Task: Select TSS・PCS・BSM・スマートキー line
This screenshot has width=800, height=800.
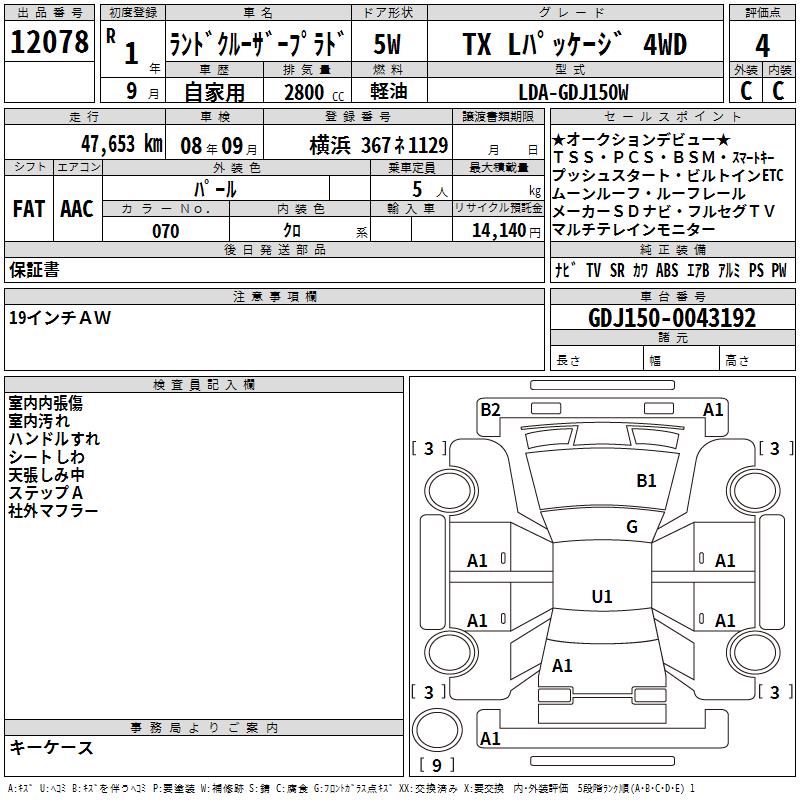Action: (663, 157)
